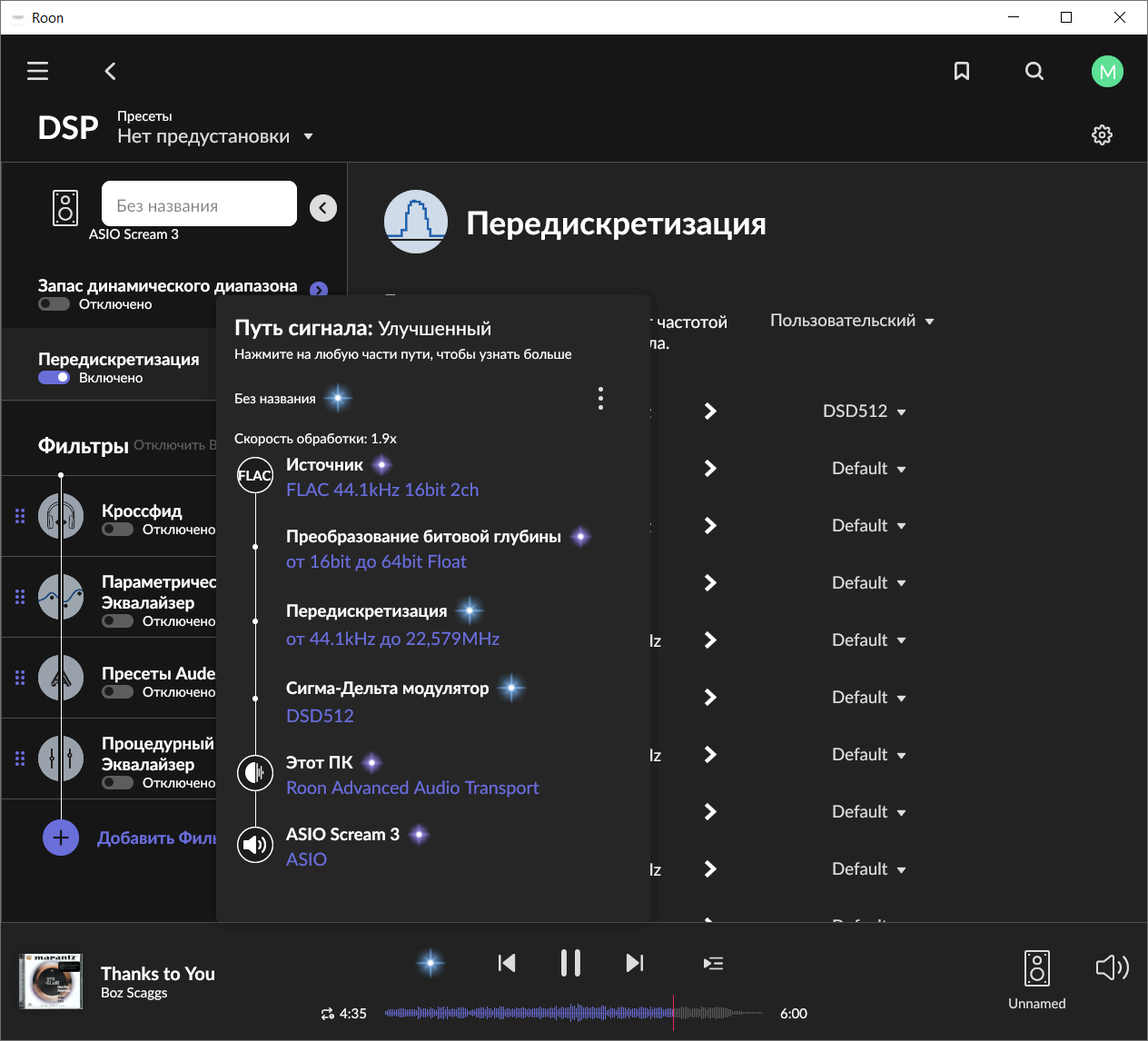
Task: Open the DSD512 dropdown
Action: tap(864, 411)
